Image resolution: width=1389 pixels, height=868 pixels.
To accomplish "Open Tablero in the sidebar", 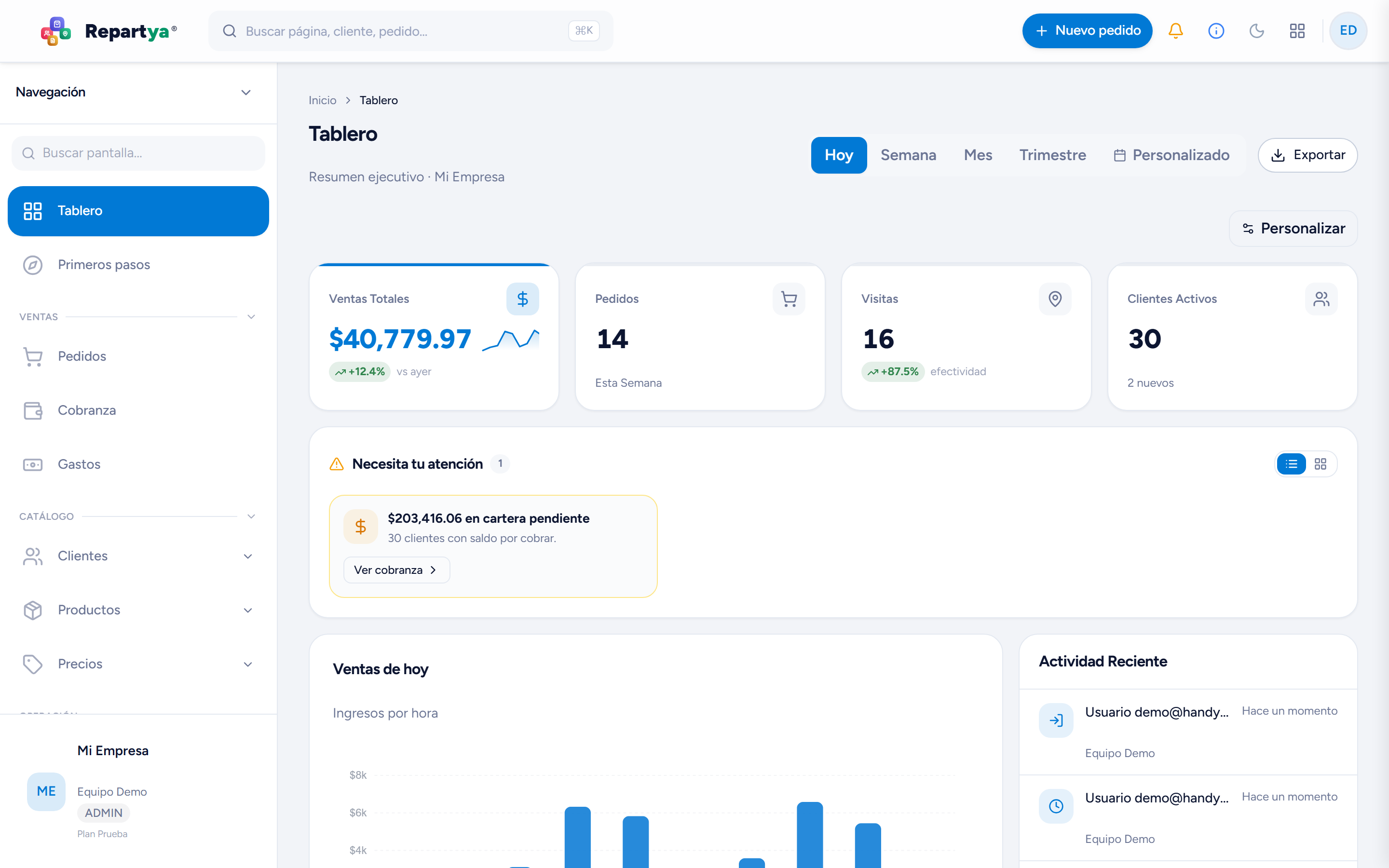I will click(x=138, y=211).
